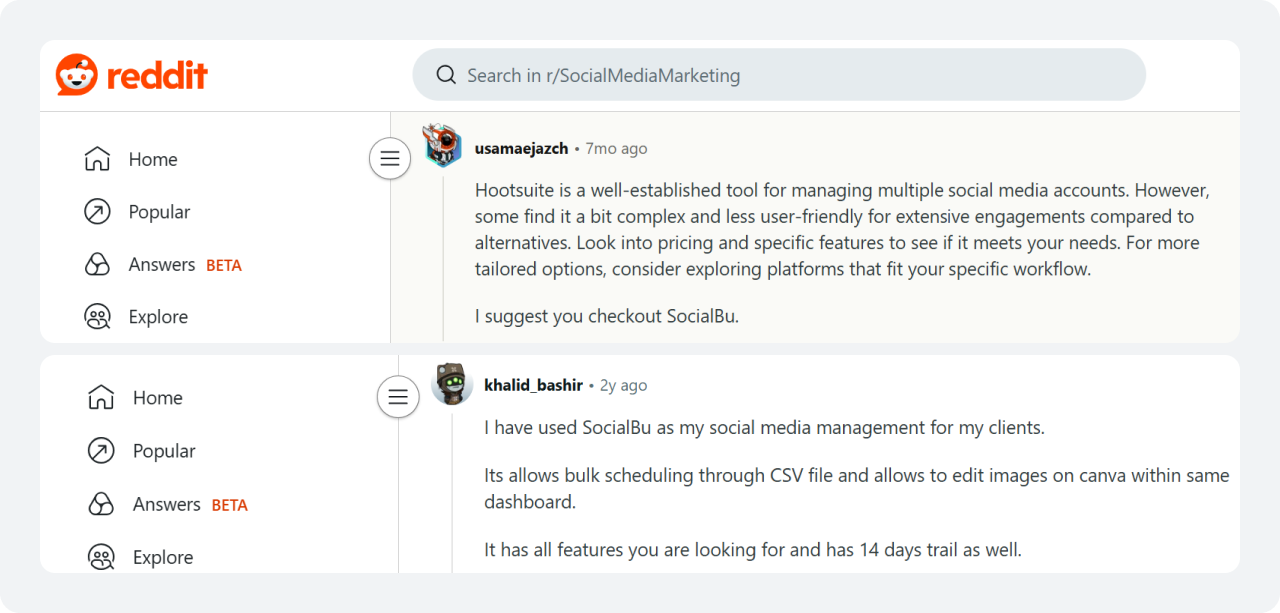Toggle the hamburger menu beside khalid_bashir

coord(398,397)
